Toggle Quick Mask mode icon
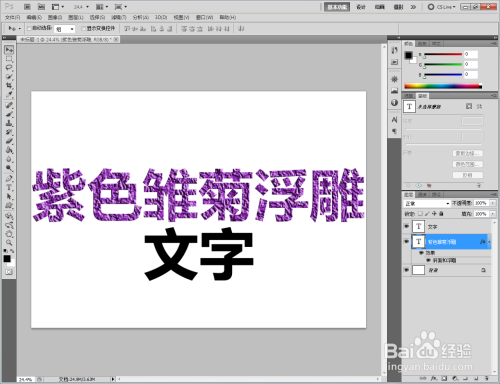Viewport: 500px width, 384px height. (x=9, y=272)
